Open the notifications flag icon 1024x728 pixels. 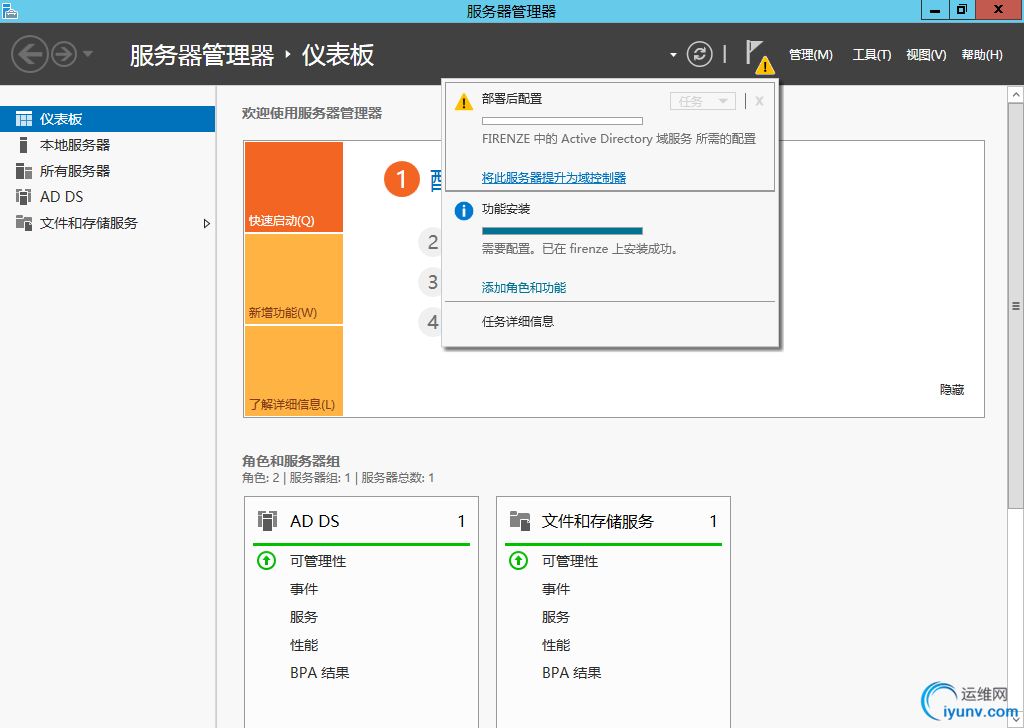pos(757,54)
